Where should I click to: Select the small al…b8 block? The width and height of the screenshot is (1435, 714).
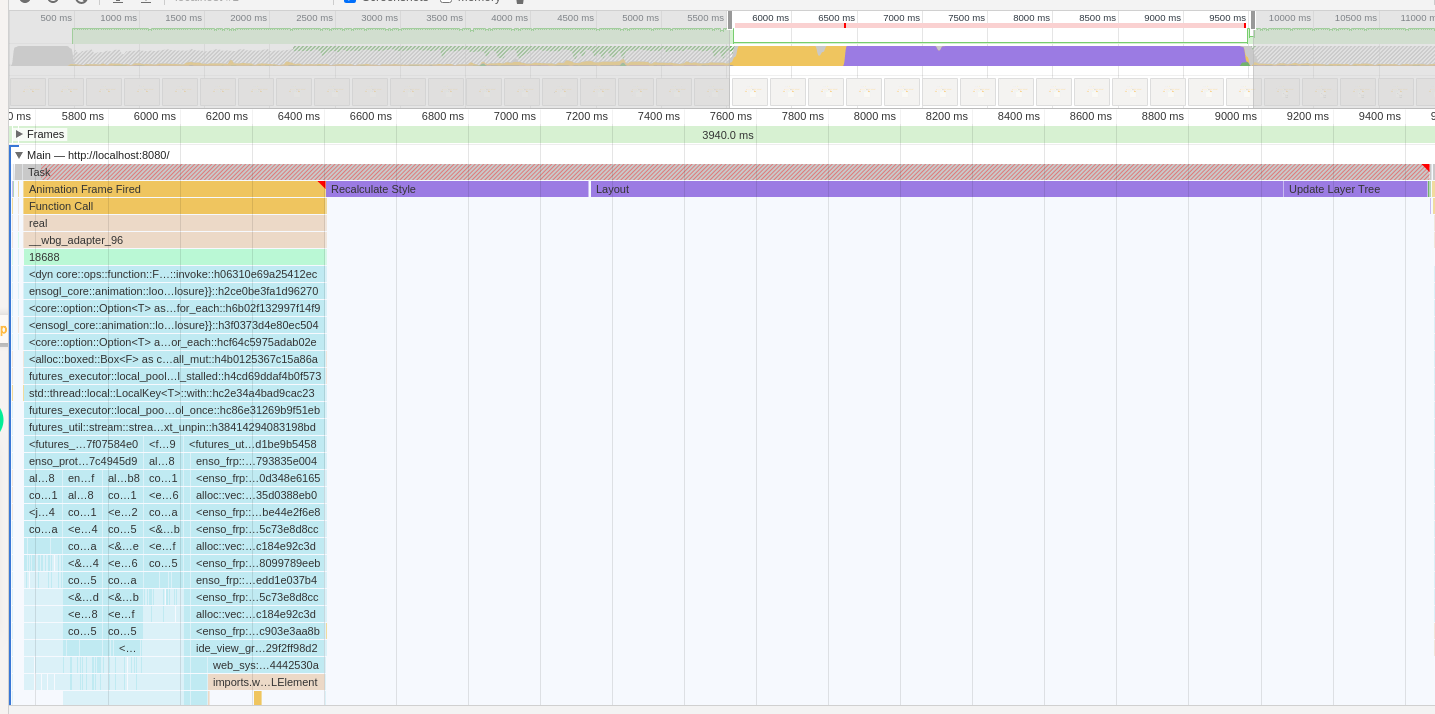coord(124,478)
